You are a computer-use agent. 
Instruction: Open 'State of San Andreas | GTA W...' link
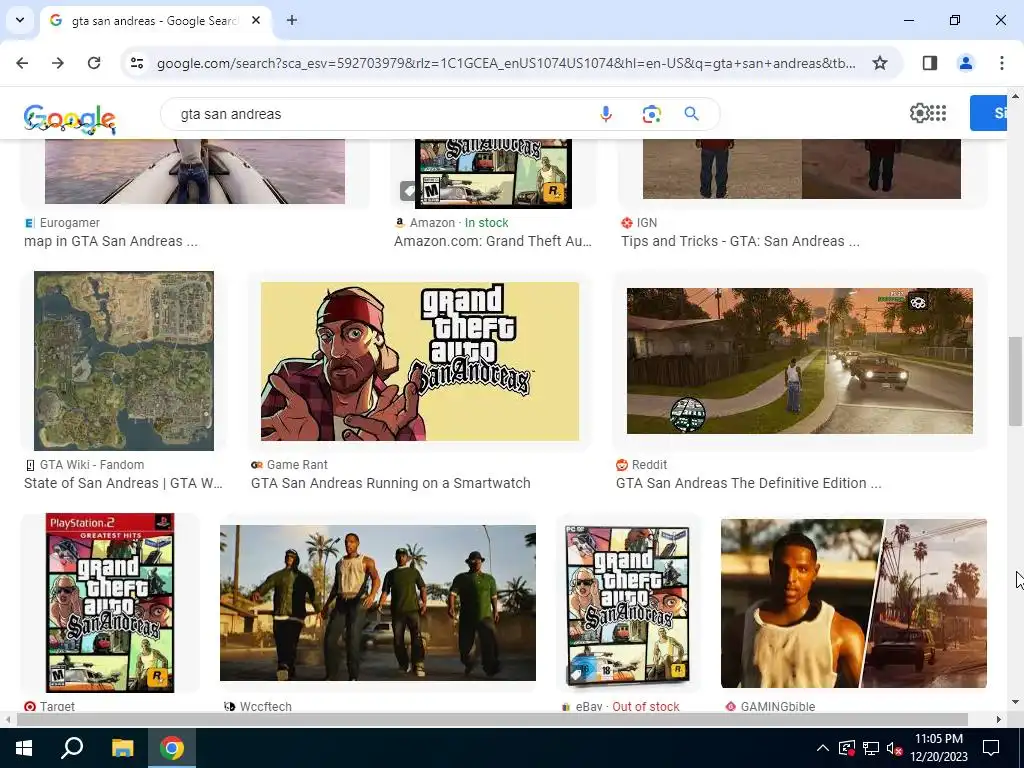pyautogui.click(x=123, y=483)
